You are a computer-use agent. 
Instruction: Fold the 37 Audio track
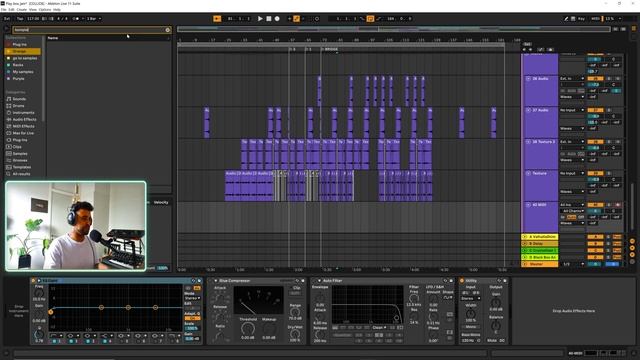[x=528, y=110]
